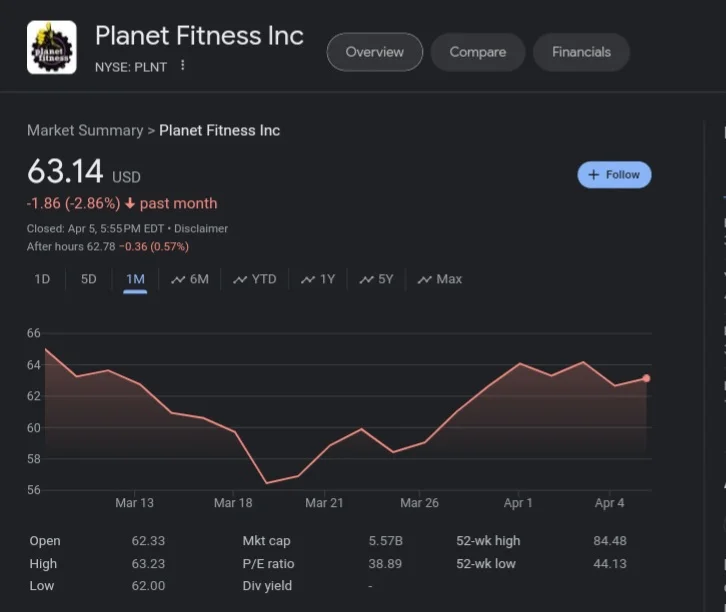Image resolution: width=726 pixels, height=612 pixels.
Task: Click the Apr 1 date label
Action: click(518, 503)
